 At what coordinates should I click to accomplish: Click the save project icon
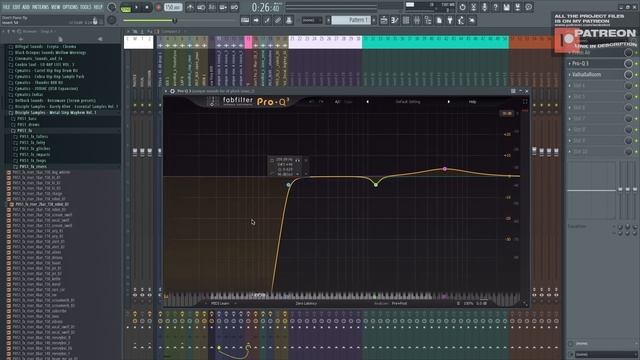pyautogui.click(x=507, y=7)
